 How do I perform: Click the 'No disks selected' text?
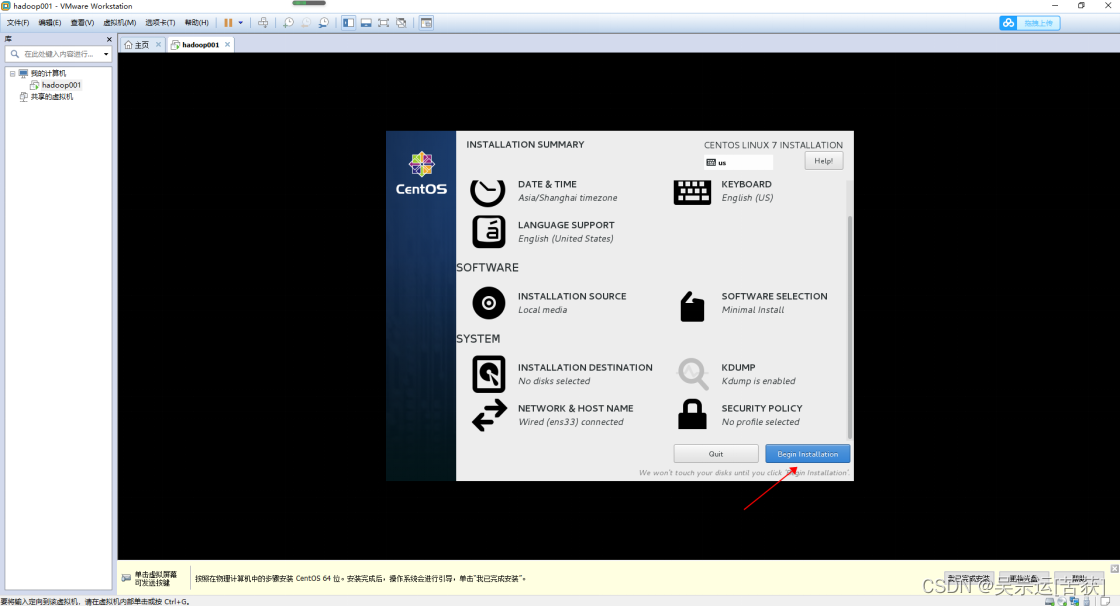pos(554,381)
